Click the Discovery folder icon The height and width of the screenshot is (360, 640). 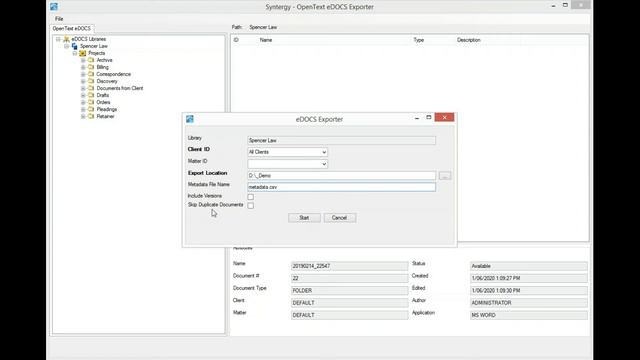pyautogui.click(x=91, y=81)
